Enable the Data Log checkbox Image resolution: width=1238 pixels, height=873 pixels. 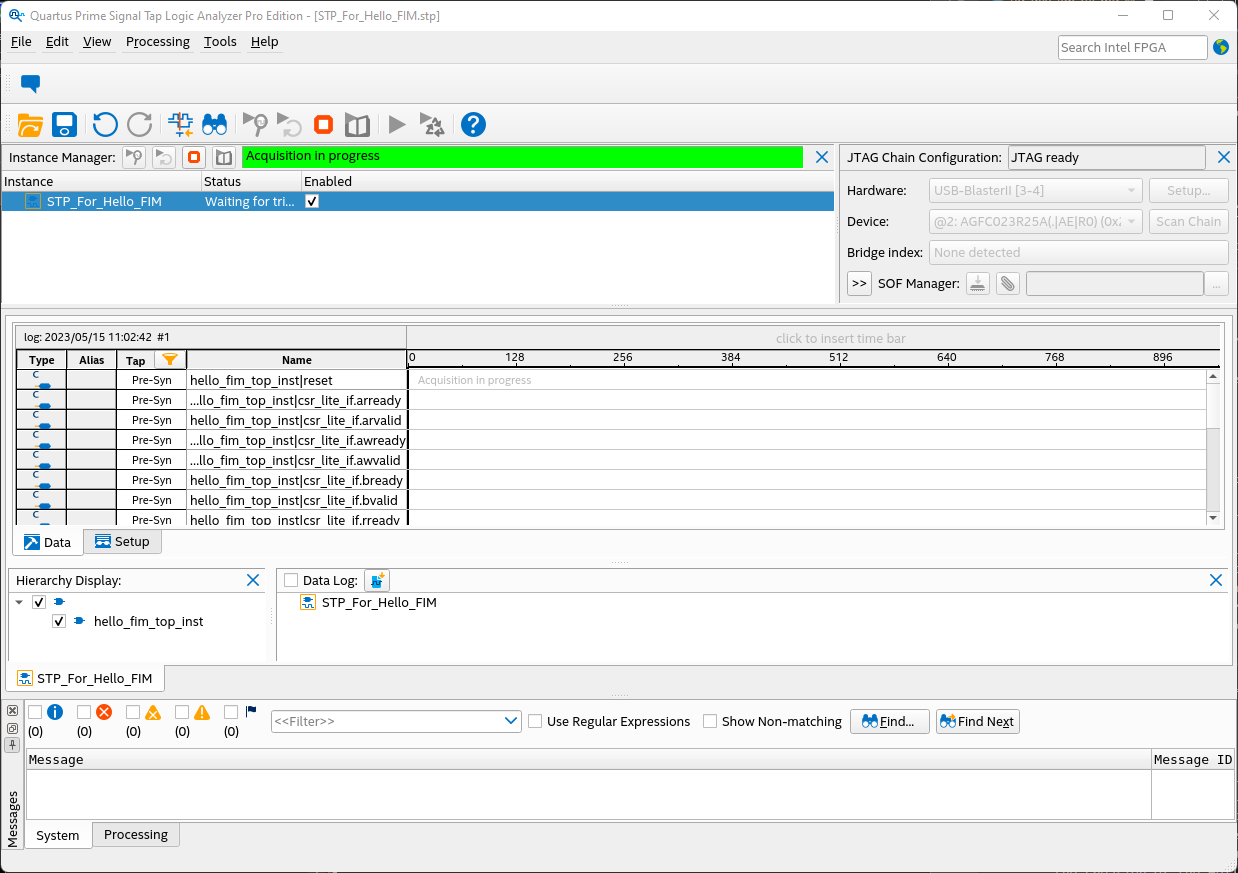click(x=291, y=581)
